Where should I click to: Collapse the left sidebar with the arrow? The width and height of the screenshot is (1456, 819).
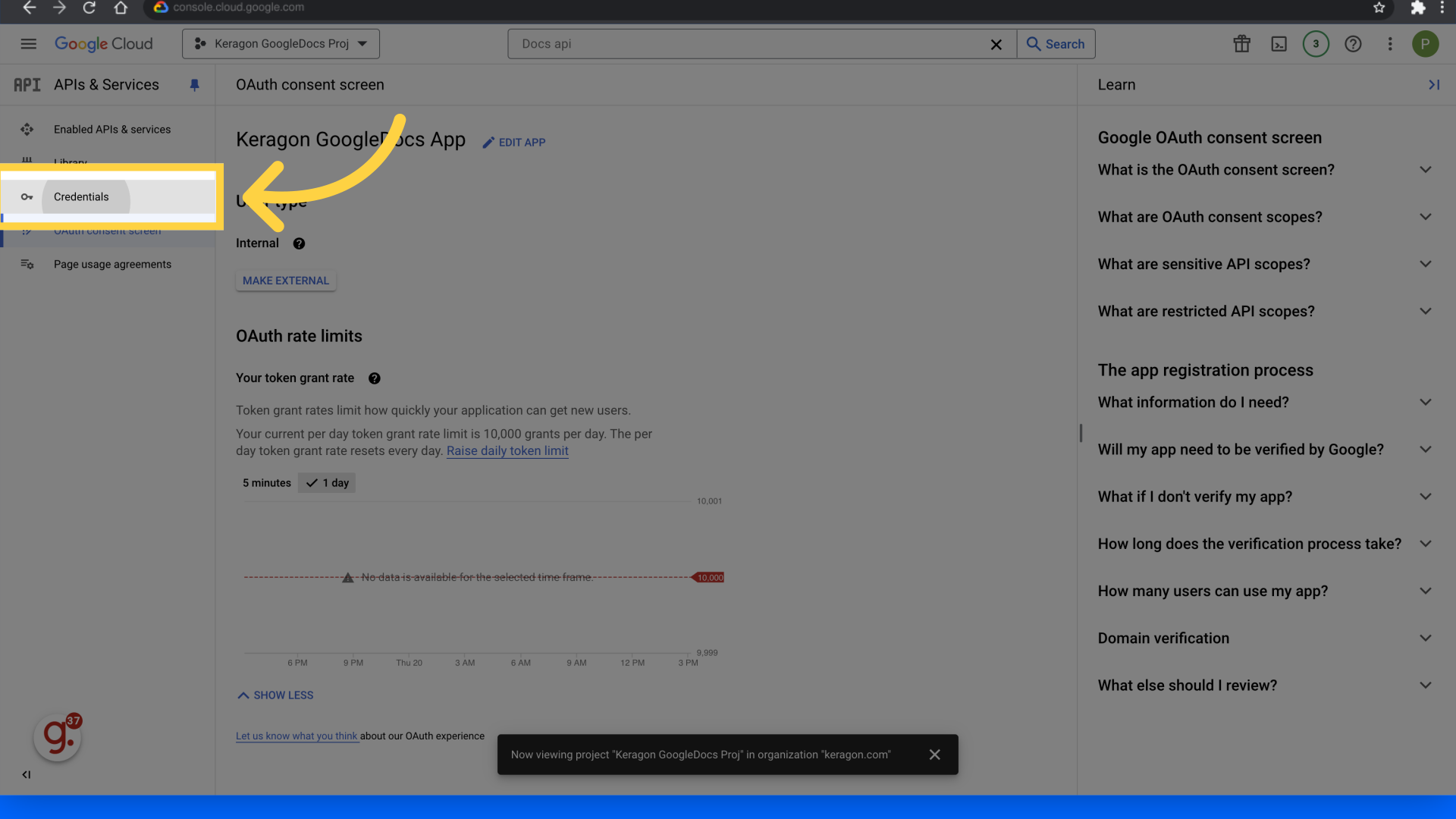[27, 775]
